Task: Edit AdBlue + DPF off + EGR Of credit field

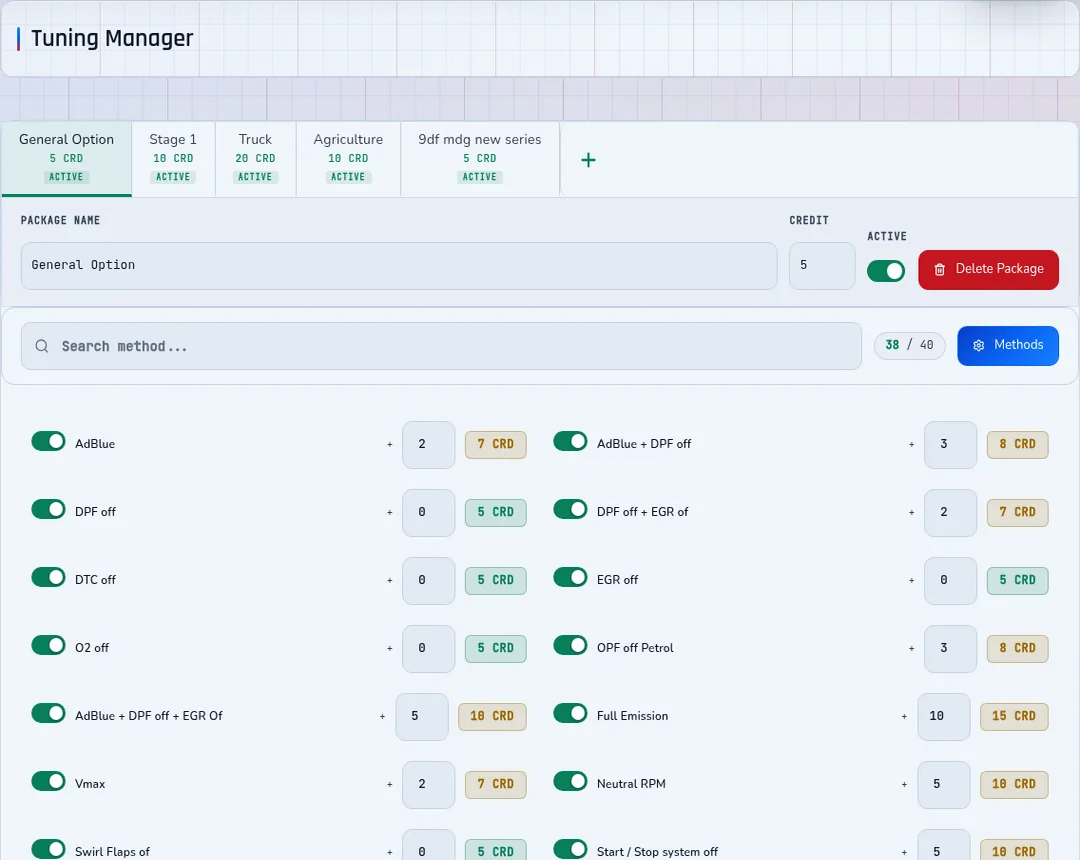Action: coord(422,716)
